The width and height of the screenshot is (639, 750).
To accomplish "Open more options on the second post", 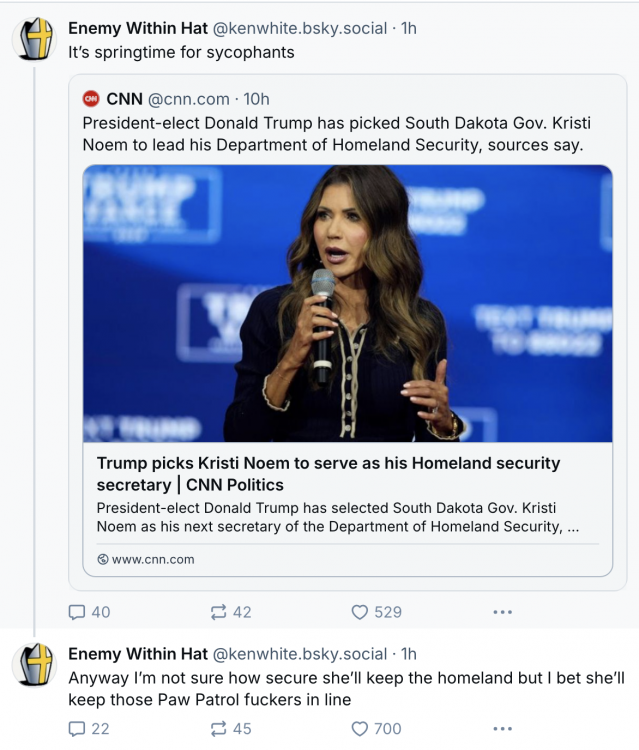I will [x=502, y=729].
